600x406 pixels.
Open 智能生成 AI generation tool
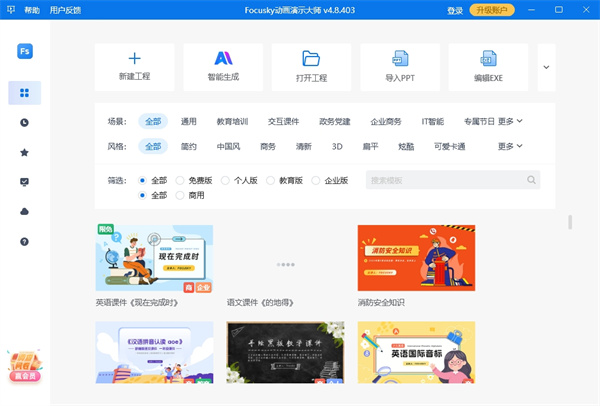223,58
